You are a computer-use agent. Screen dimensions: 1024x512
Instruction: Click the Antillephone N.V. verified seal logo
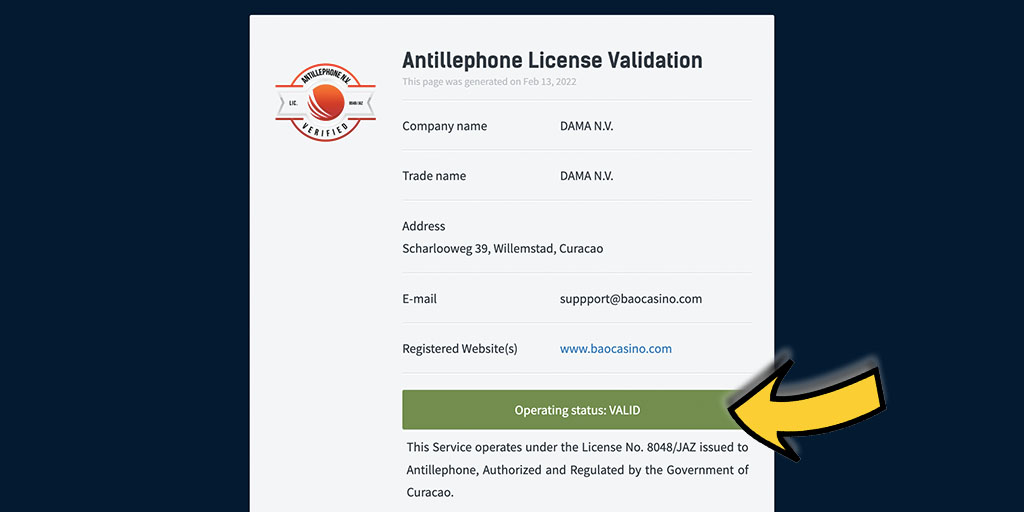pos(325,103)
